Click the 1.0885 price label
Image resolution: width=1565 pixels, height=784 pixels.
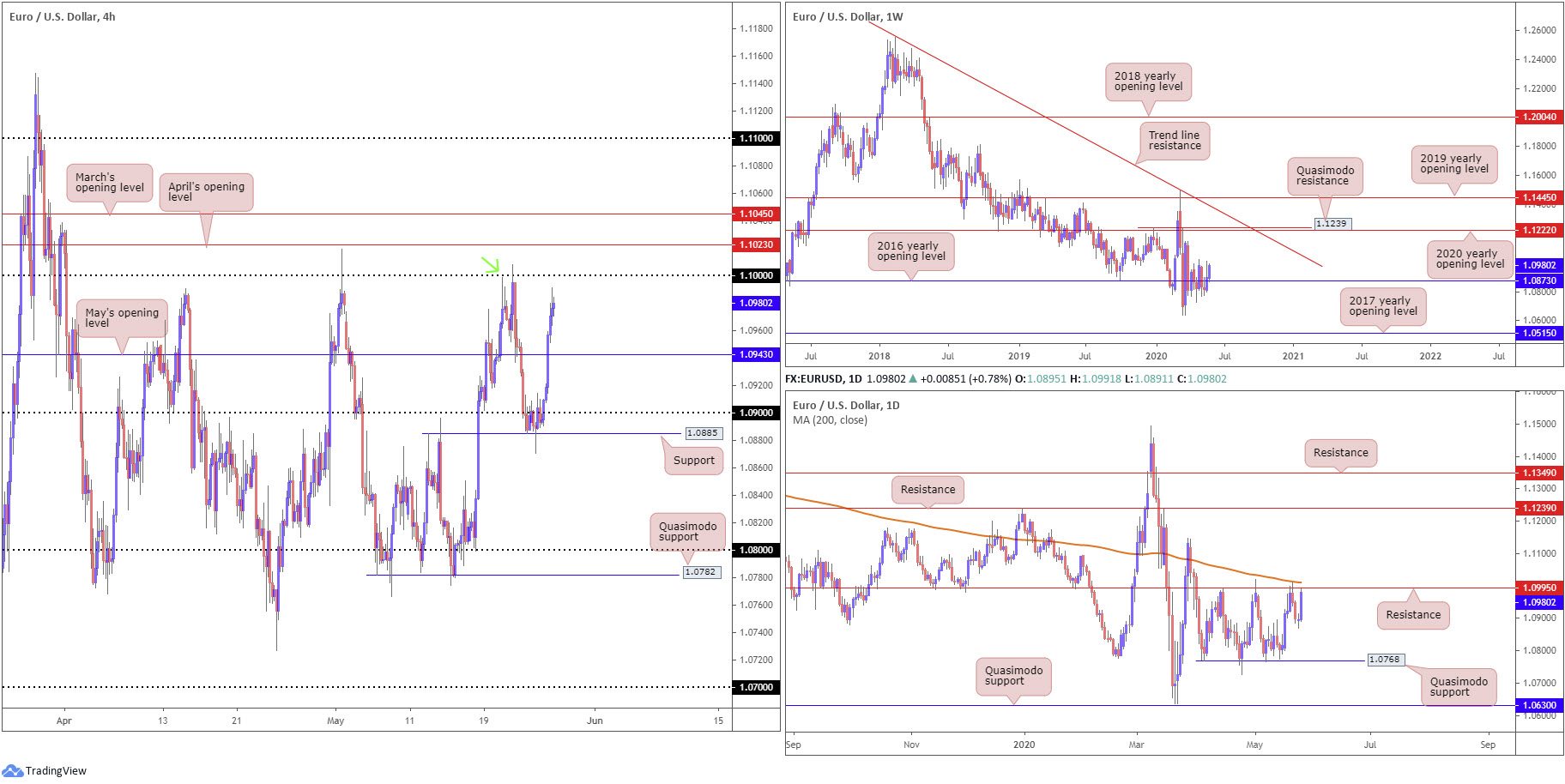703,433
